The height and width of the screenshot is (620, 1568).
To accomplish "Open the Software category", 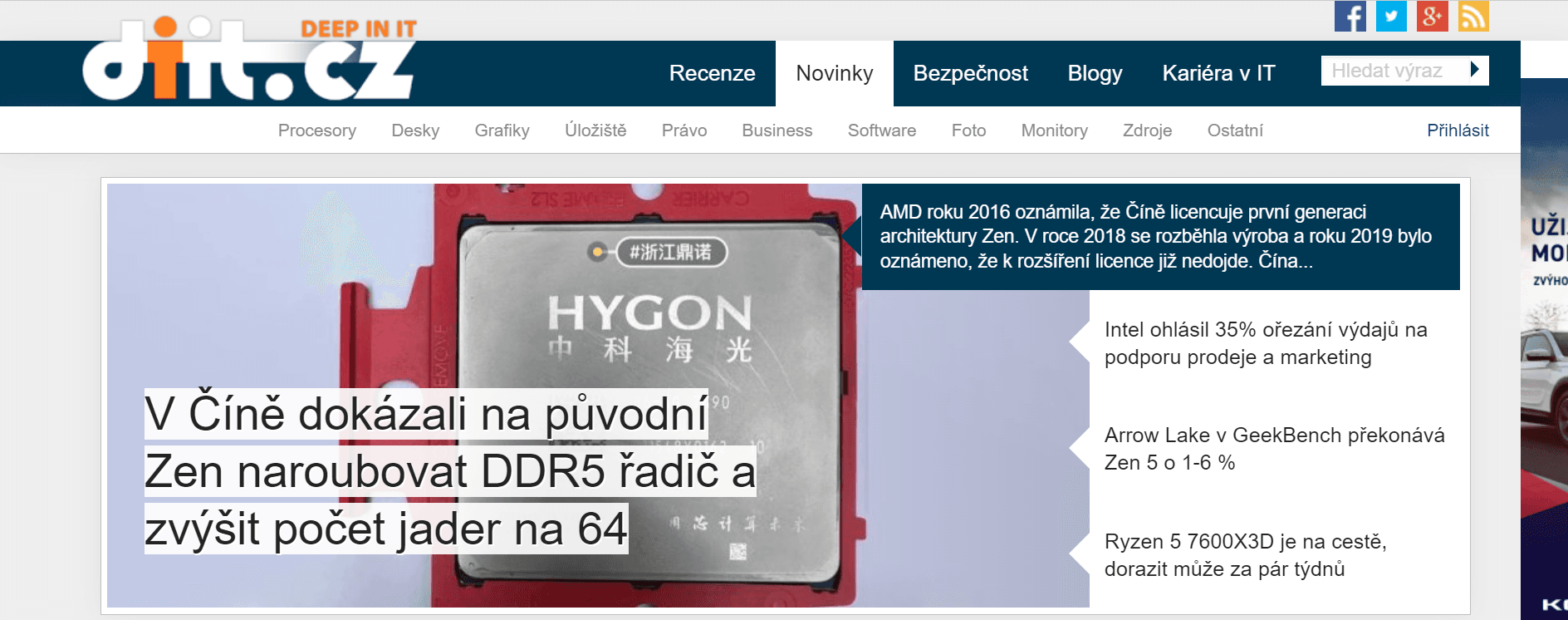I will click(882, 130).
